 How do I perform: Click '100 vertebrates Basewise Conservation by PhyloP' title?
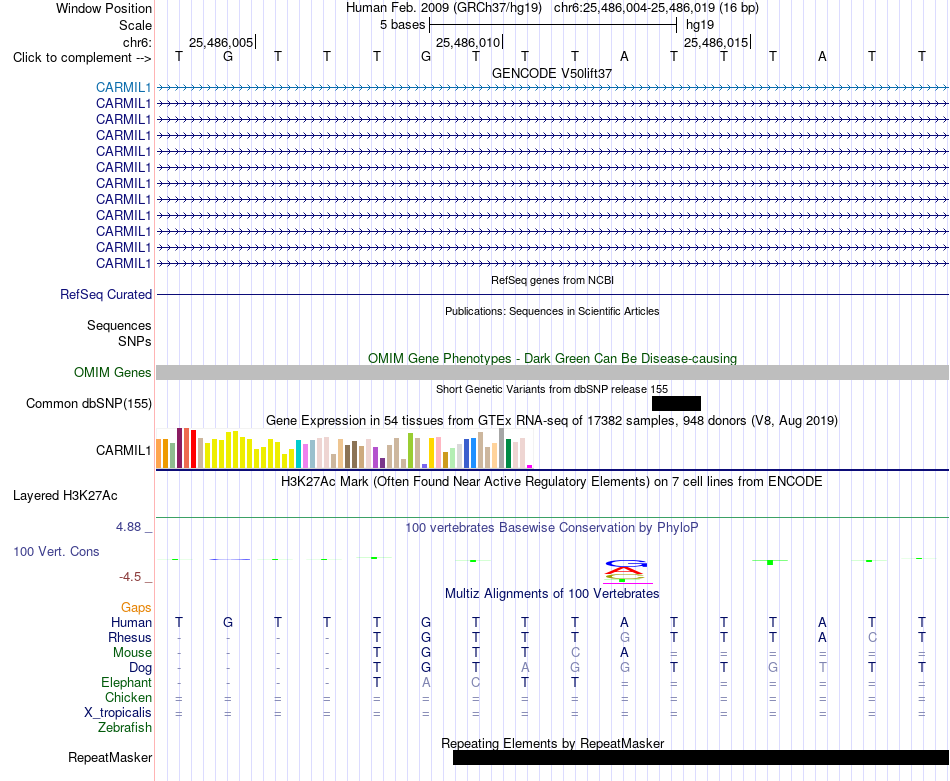click(552, 528)
